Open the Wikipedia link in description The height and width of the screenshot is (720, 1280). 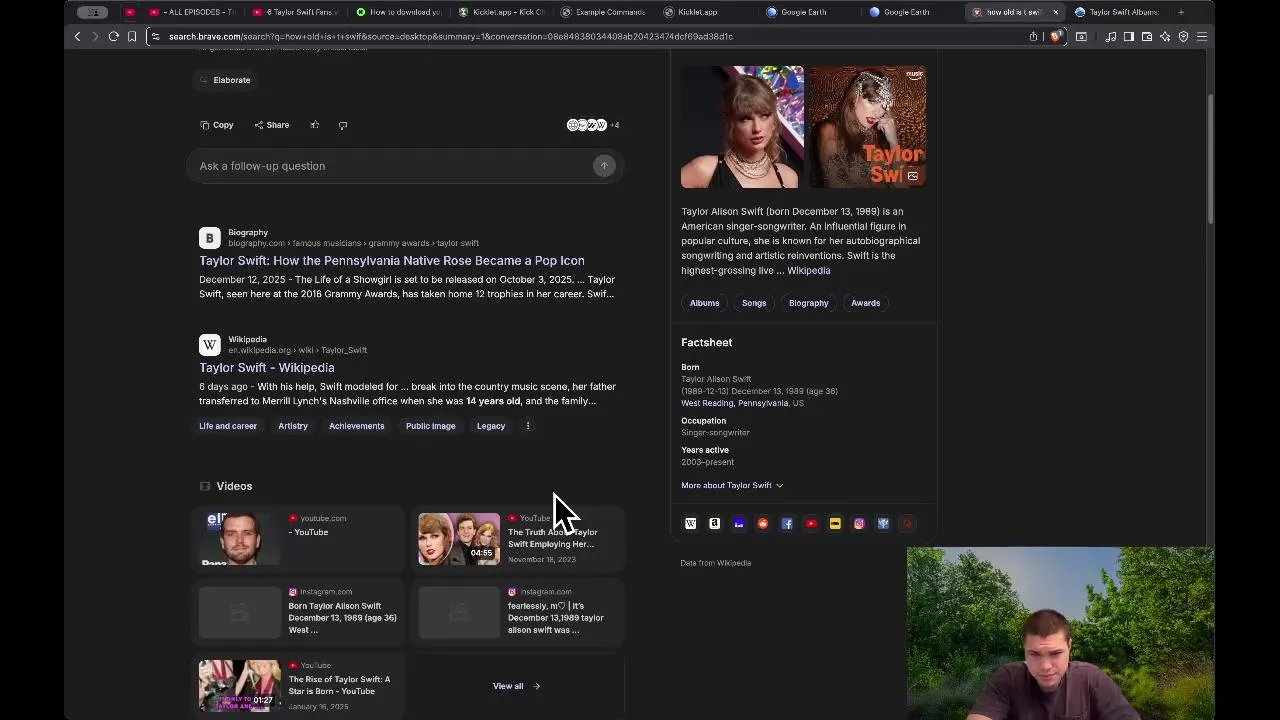coord(809,270)
